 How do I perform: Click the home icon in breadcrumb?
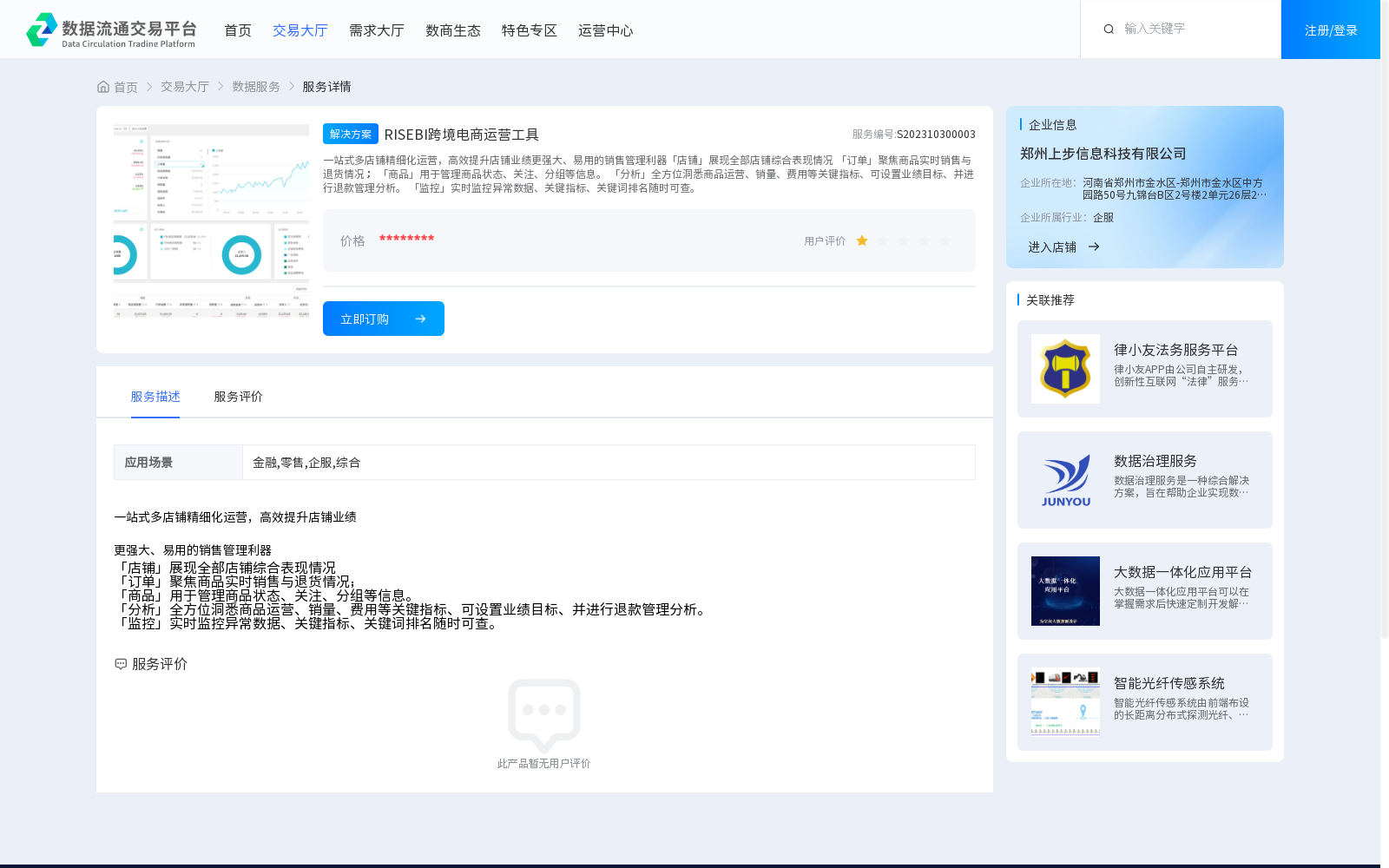(103, 87)
